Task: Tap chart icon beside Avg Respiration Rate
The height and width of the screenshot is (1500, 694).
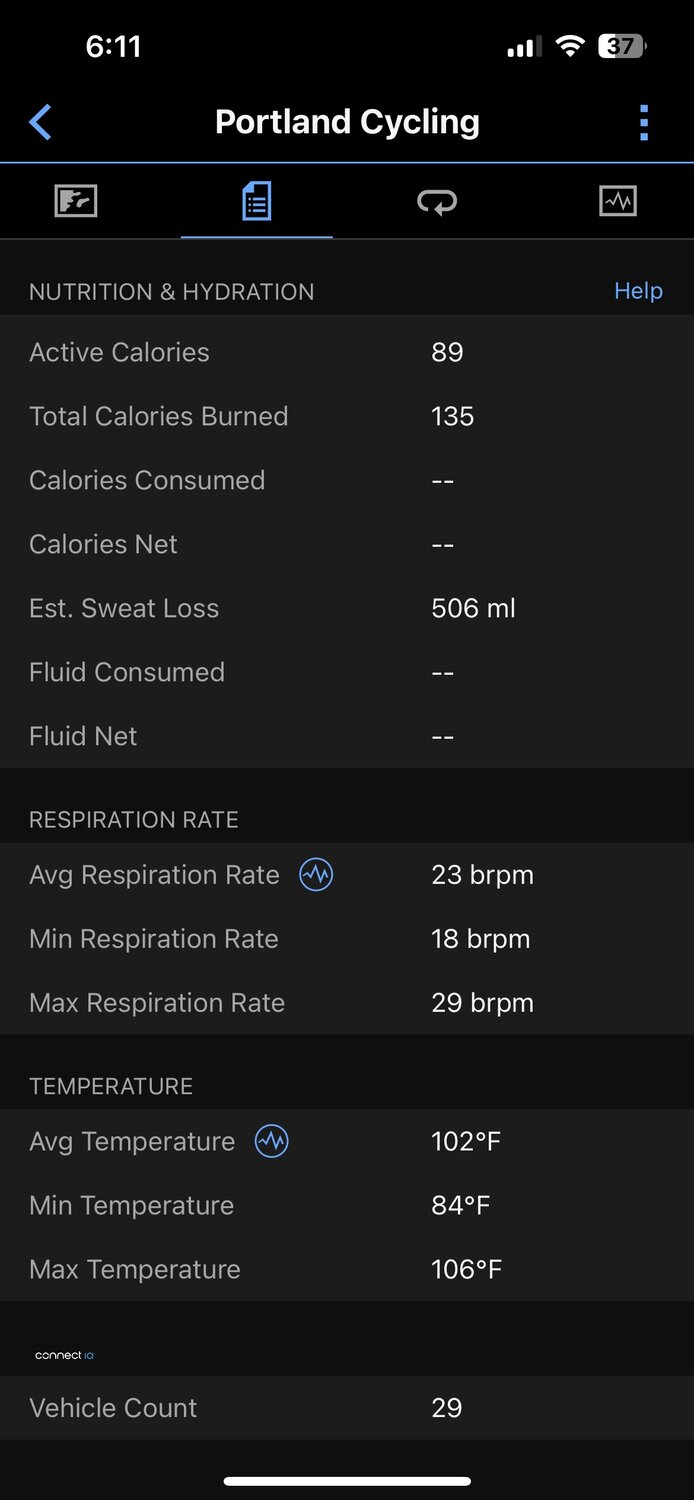Action: (x=316, y=875)
